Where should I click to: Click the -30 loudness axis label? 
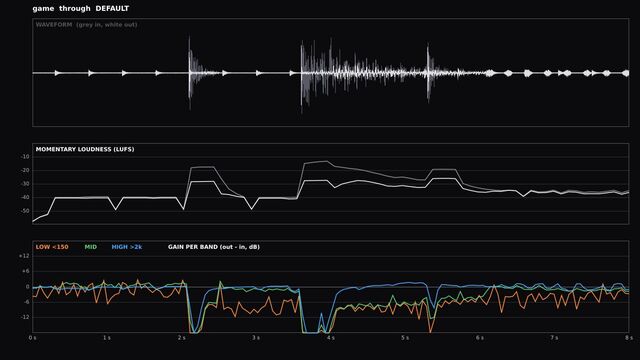pos(25,184)
